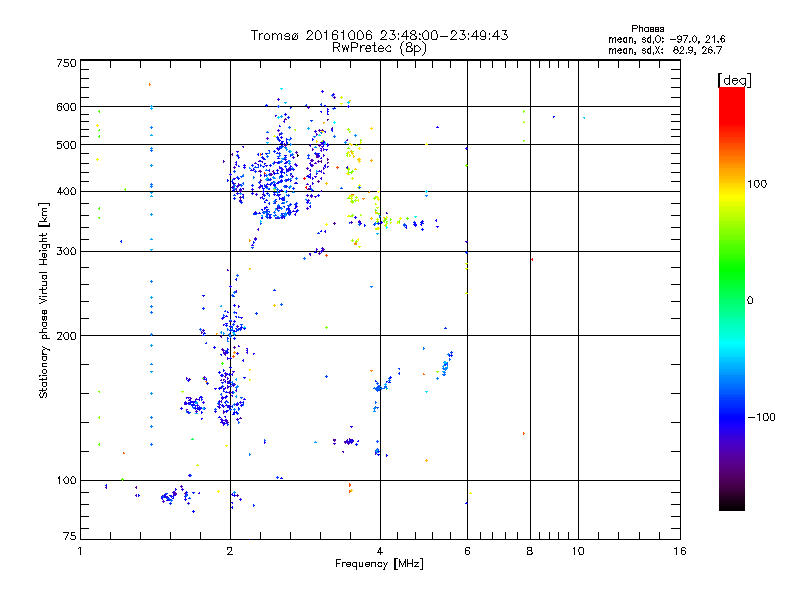Click the x-axis label 16
The height and width of the screenshot is (600, 800).
coord(680,551)
